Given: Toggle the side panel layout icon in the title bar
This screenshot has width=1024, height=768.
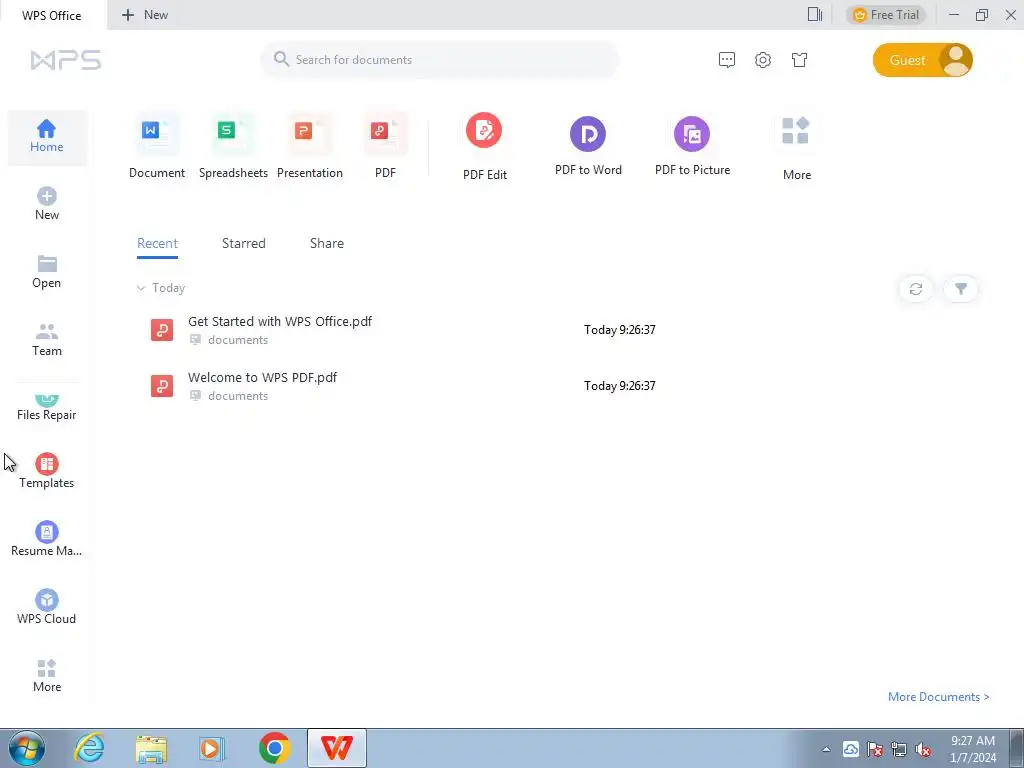Looking at the screenshot, I should pyautogui.click(x=814, y=14).
